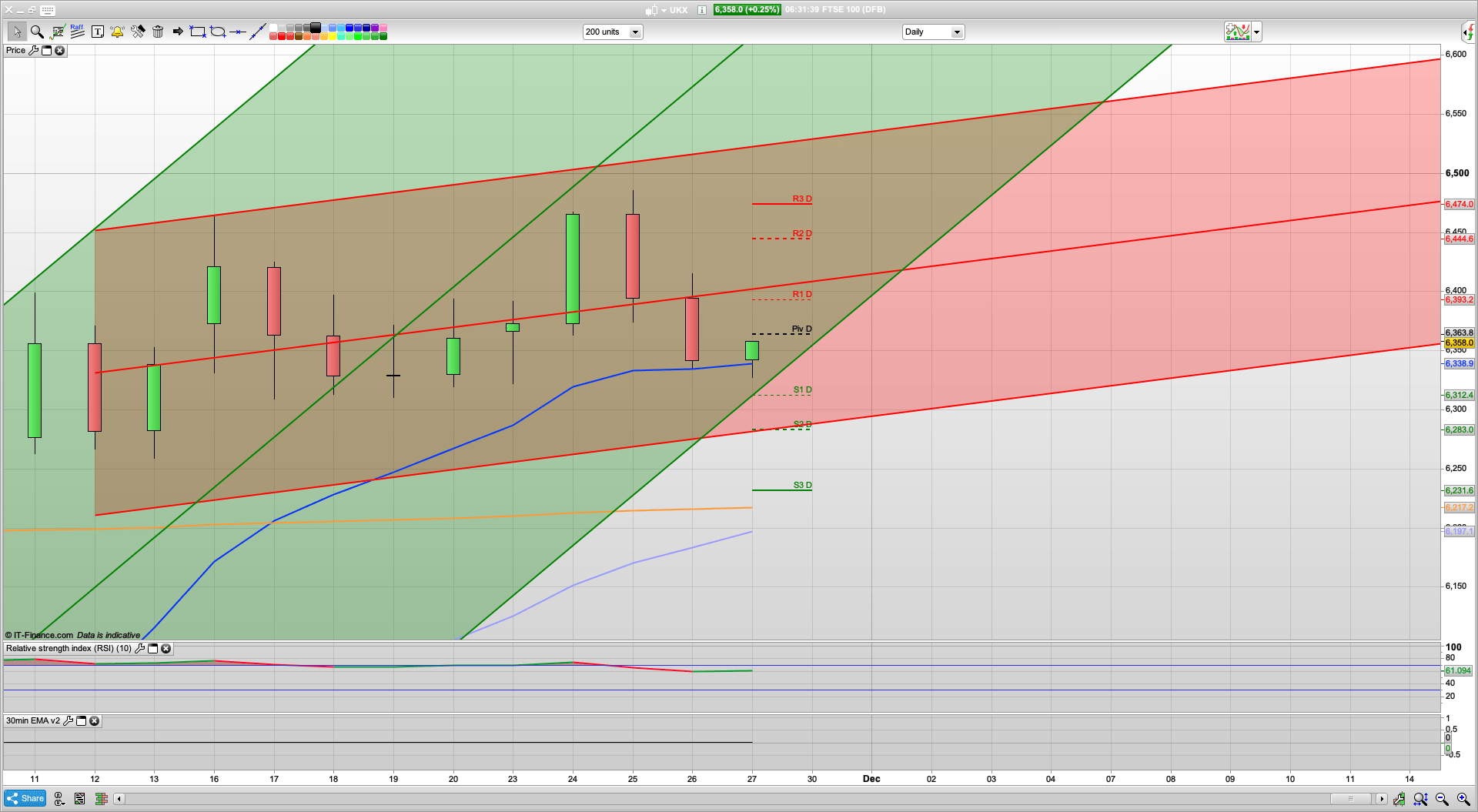Image resolution: width=1478 pixels, height=812 pixels.
Task: Select the black color swatch
Action: click(314, 27)
